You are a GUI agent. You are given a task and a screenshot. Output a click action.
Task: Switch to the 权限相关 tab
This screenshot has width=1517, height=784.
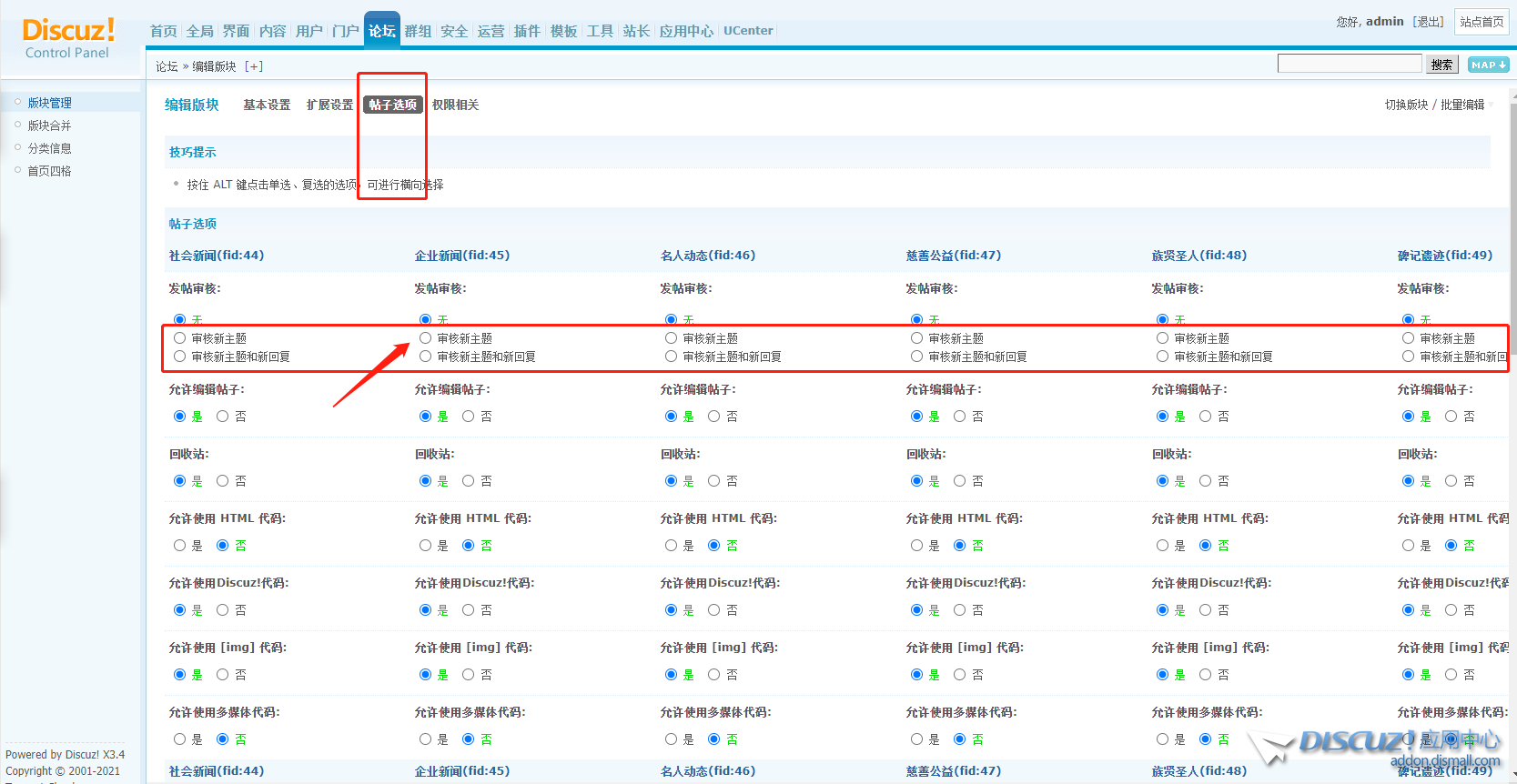coord(455,105)
